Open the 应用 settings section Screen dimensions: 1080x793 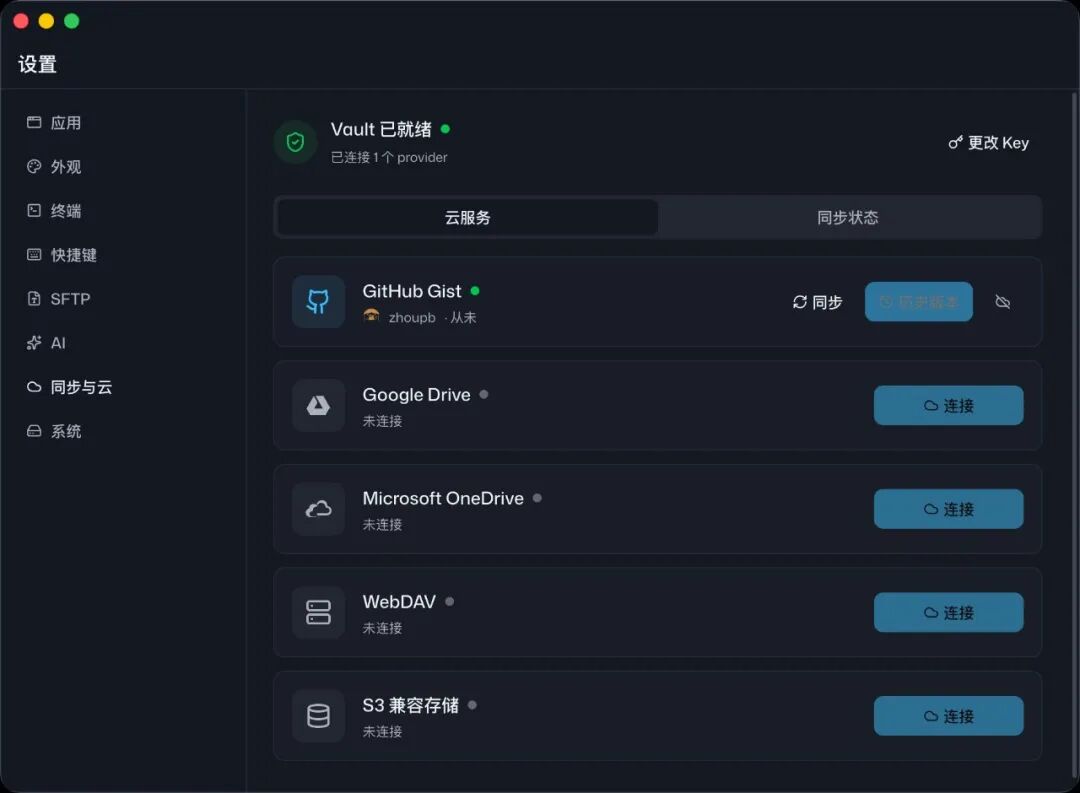pyautogui.click(x=54, y=123)
